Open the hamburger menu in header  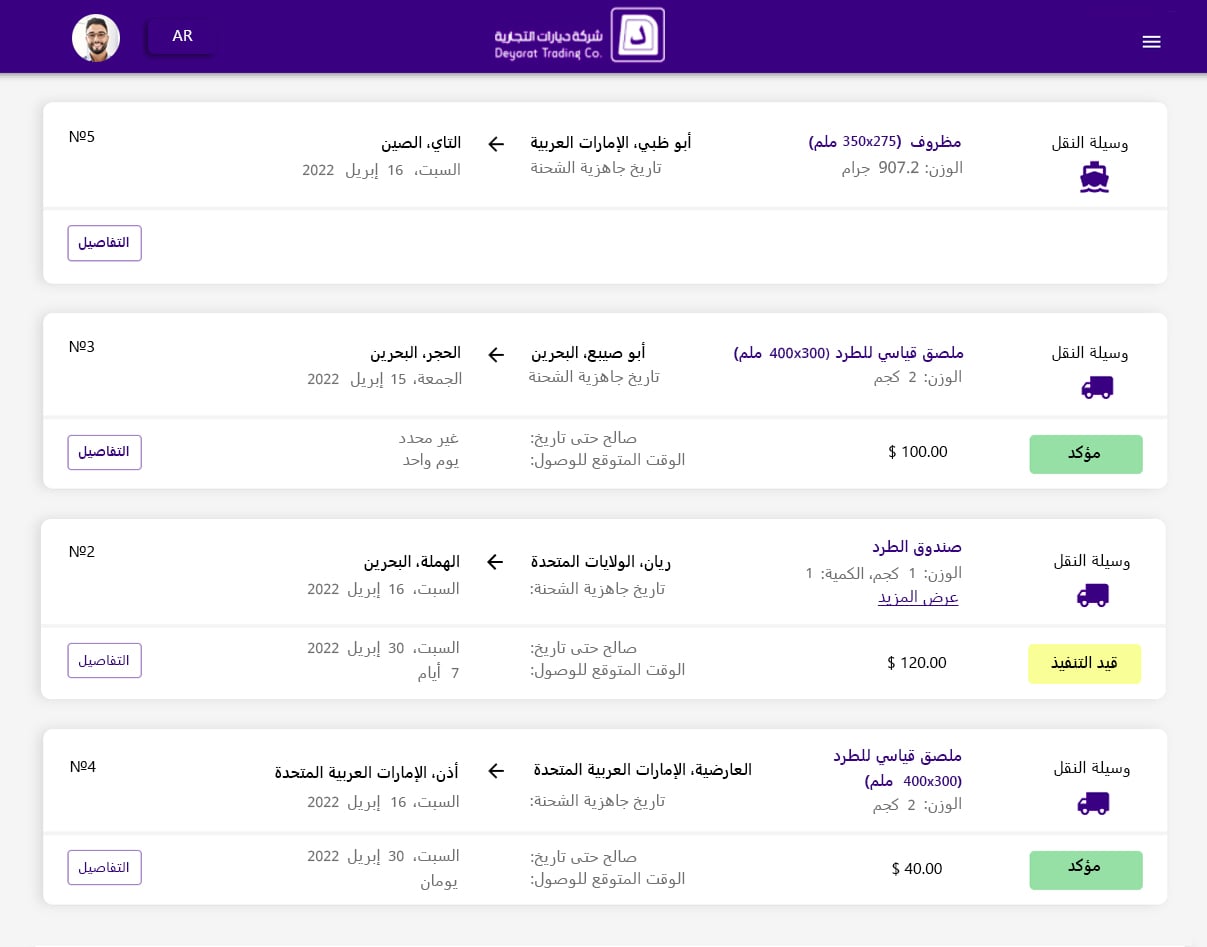1151,41
